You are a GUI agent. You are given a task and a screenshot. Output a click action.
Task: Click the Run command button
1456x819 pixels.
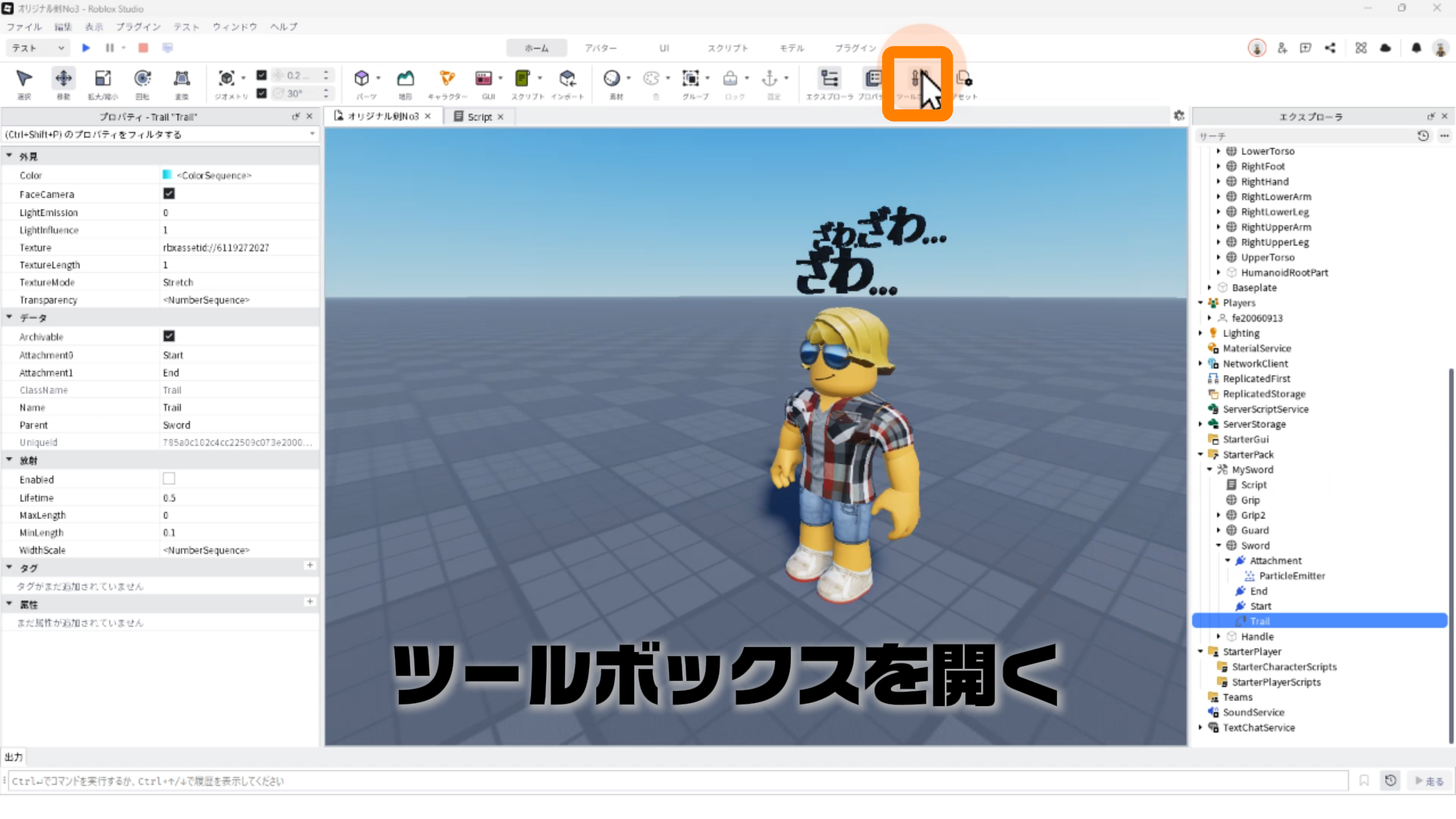(x=1429, y=781)
